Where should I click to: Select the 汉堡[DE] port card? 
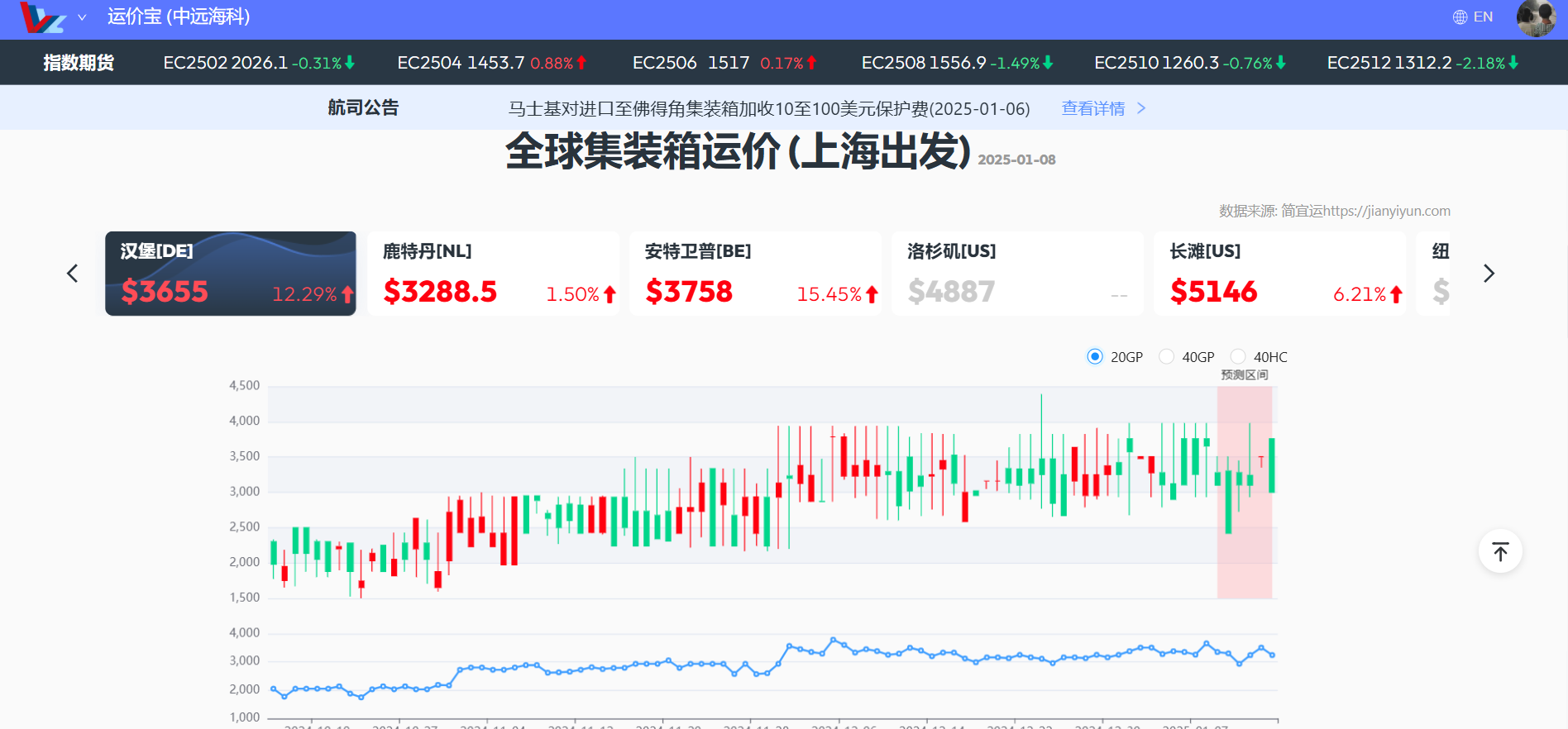[231, 274]
